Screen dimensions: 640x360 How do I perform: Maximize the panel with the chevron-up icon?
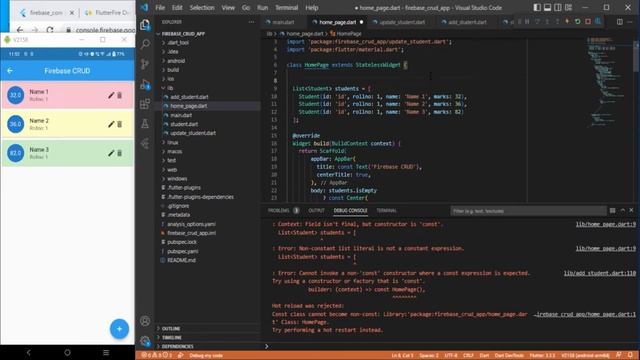622,210
